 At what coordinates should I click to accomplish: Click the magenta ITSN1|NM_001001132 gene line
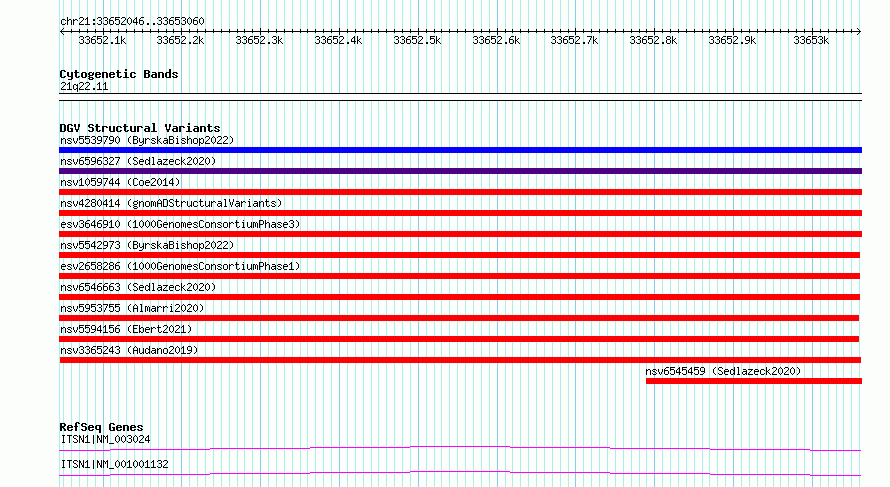pyautogui.click(x=460, y=473)
